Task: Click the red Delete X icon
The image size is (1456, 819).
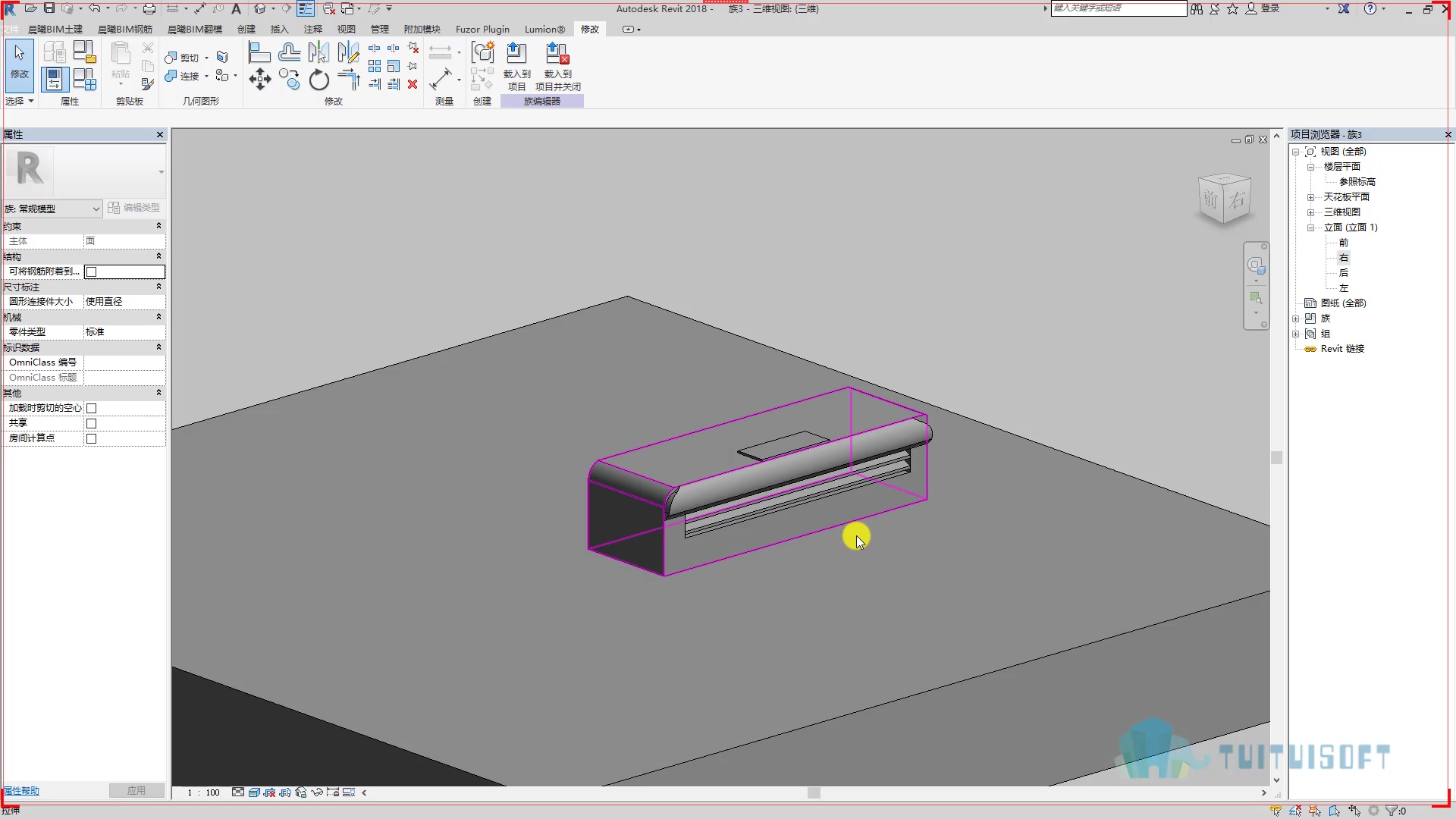Action: tap(413, 84)
